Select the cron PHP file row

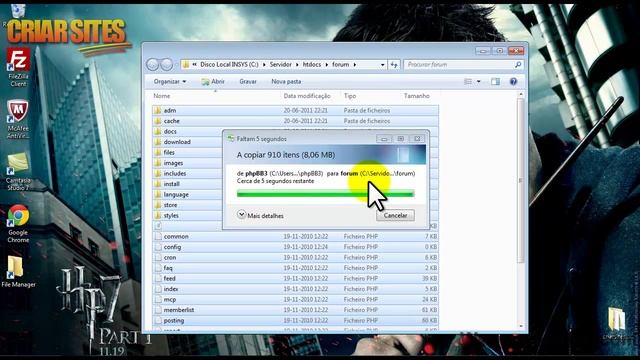296,258
